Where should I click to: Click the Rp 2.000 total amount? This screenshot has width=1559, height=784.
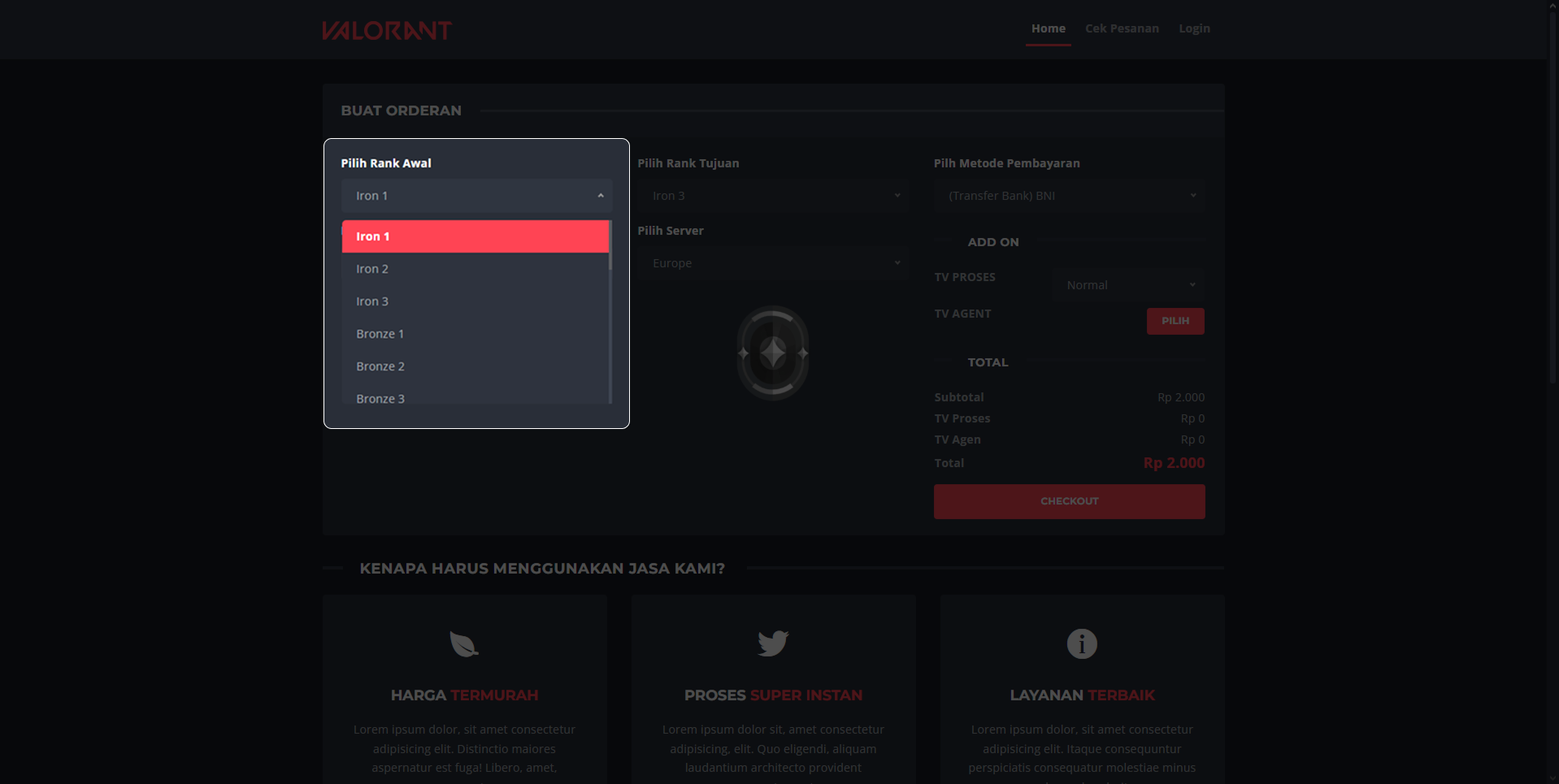click(x=1174, y=463)
